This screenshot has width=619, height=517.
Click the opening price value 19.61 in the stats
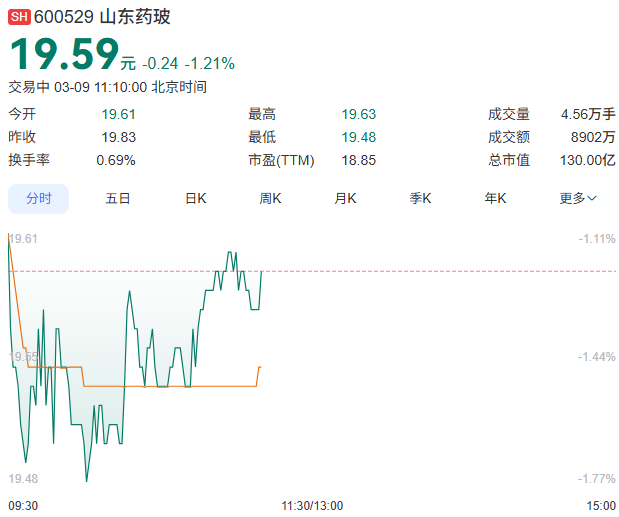(x=118, y=114)
